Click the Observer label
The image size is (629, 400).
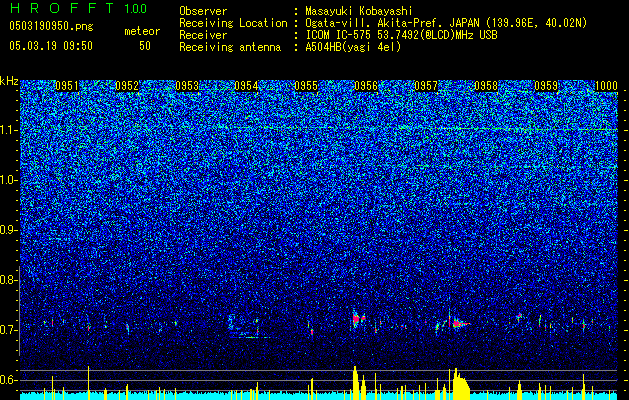click(x=203, y=11)
